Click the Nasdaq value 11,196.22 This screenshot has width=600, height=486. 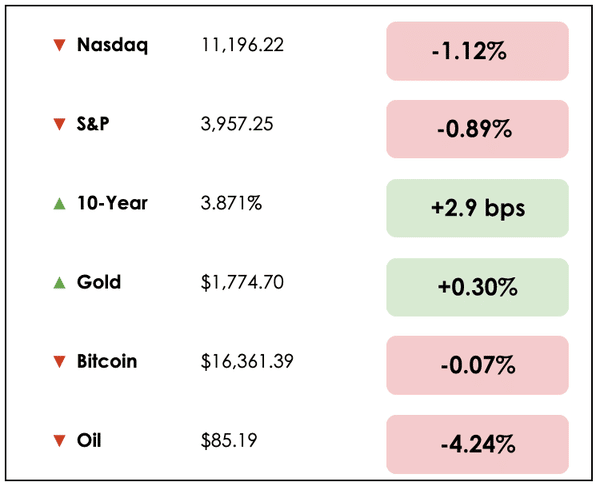(241, 46)
